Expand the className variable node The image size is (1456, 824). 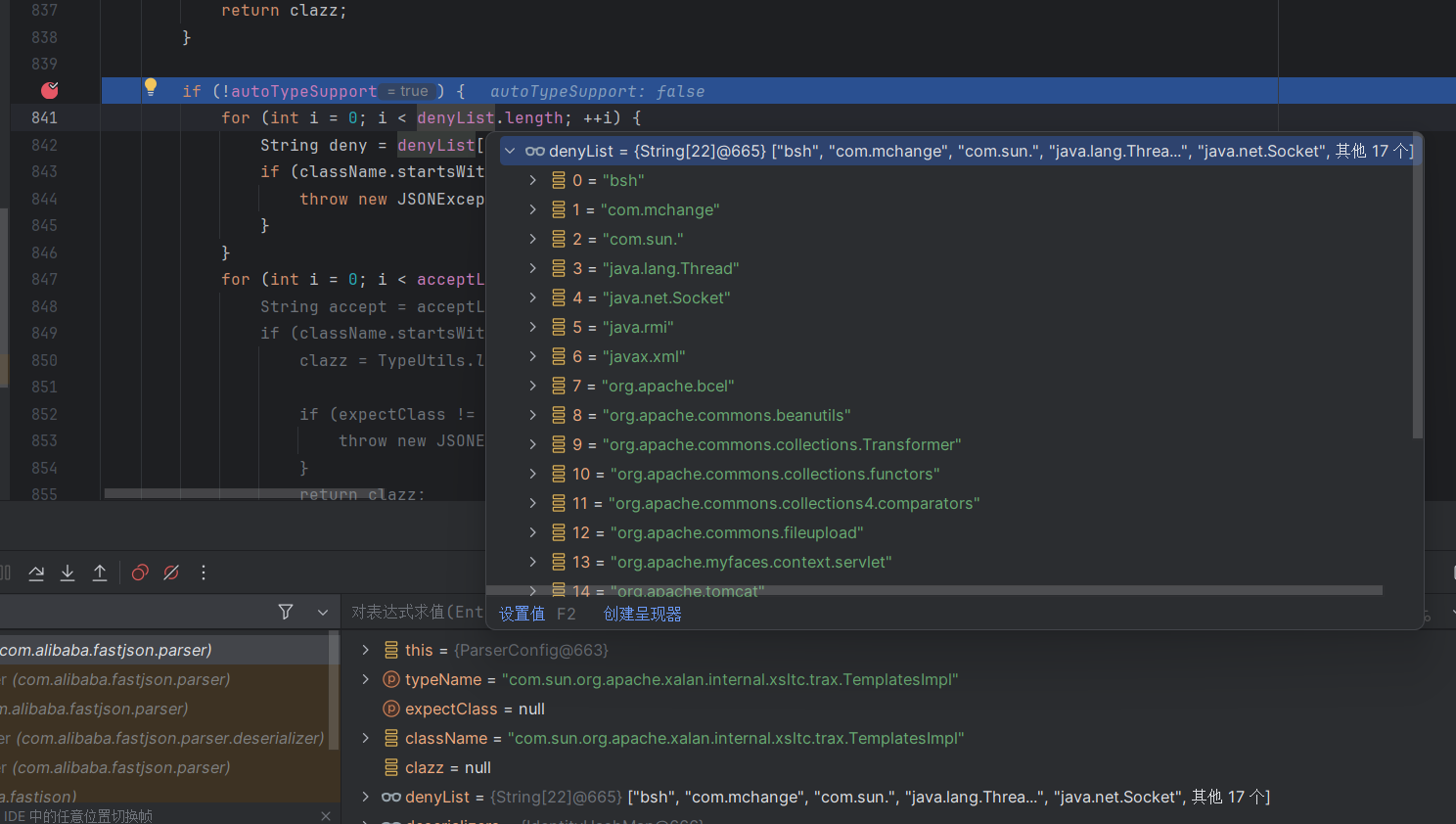click(x=366, y=738)
